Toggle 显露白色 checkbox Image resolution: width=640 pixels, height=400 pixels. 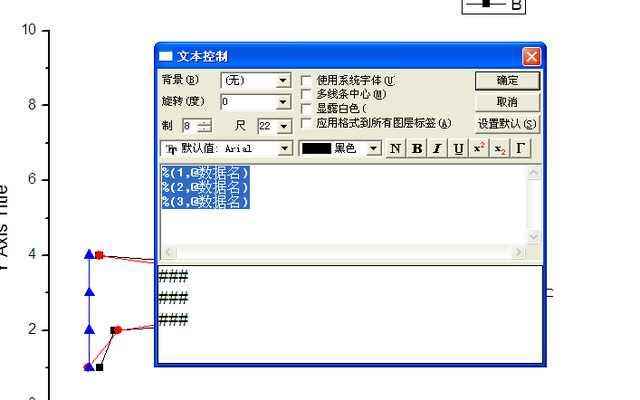click(306, 109)
